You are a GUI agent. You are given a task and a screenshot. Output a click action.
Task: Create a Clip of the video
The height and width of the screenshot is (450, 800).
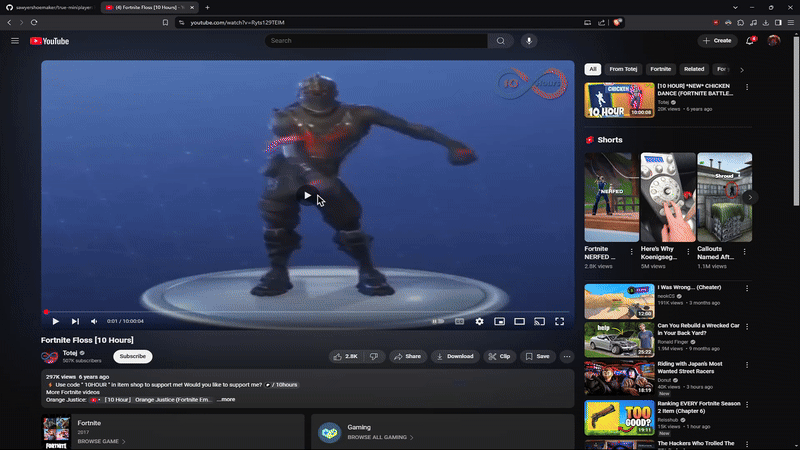pyautogui.click(x=499, y=357)
